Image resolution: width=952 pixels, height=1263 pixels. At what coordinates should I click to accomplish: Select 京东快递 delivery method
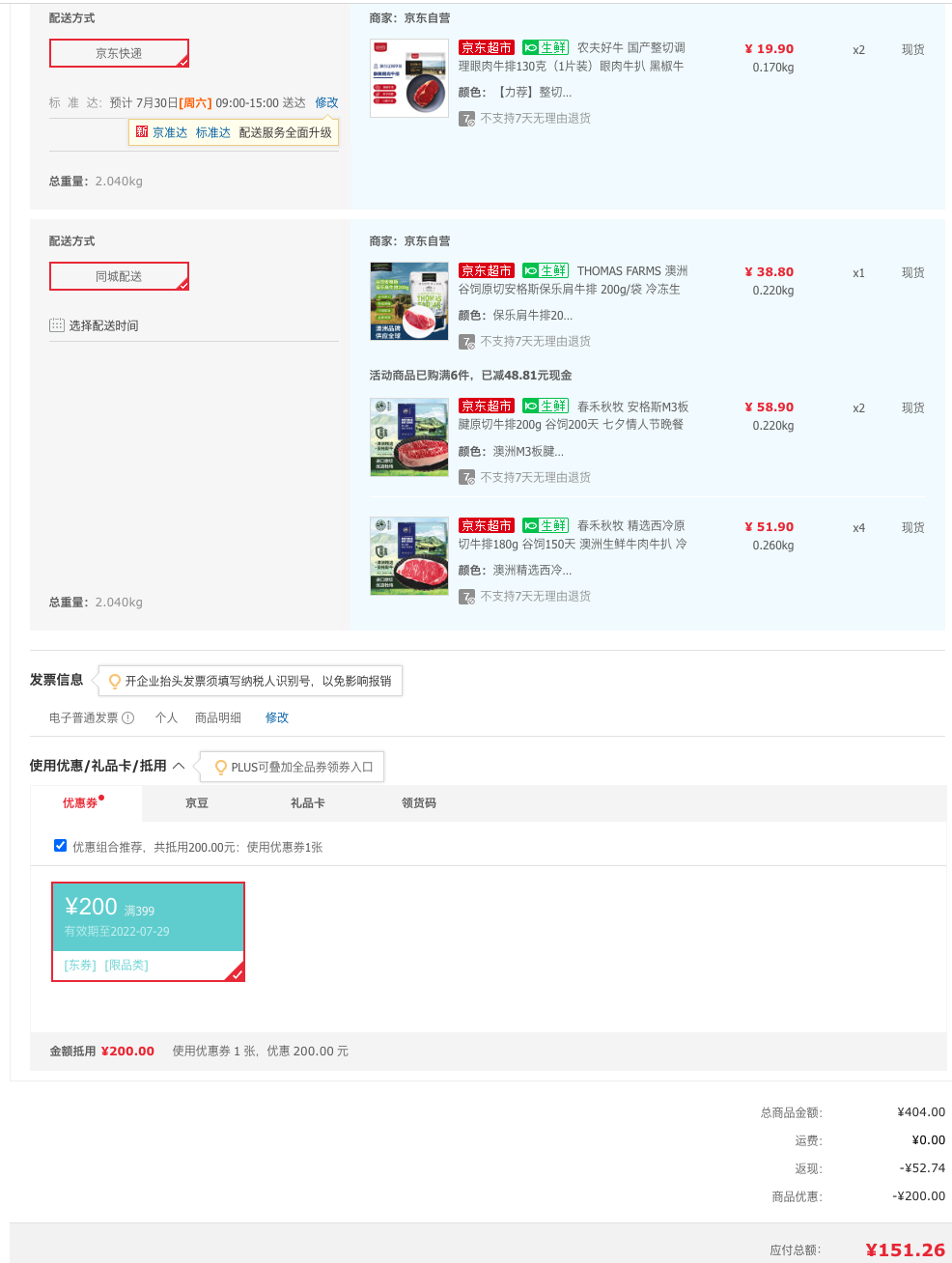(119, 53)
